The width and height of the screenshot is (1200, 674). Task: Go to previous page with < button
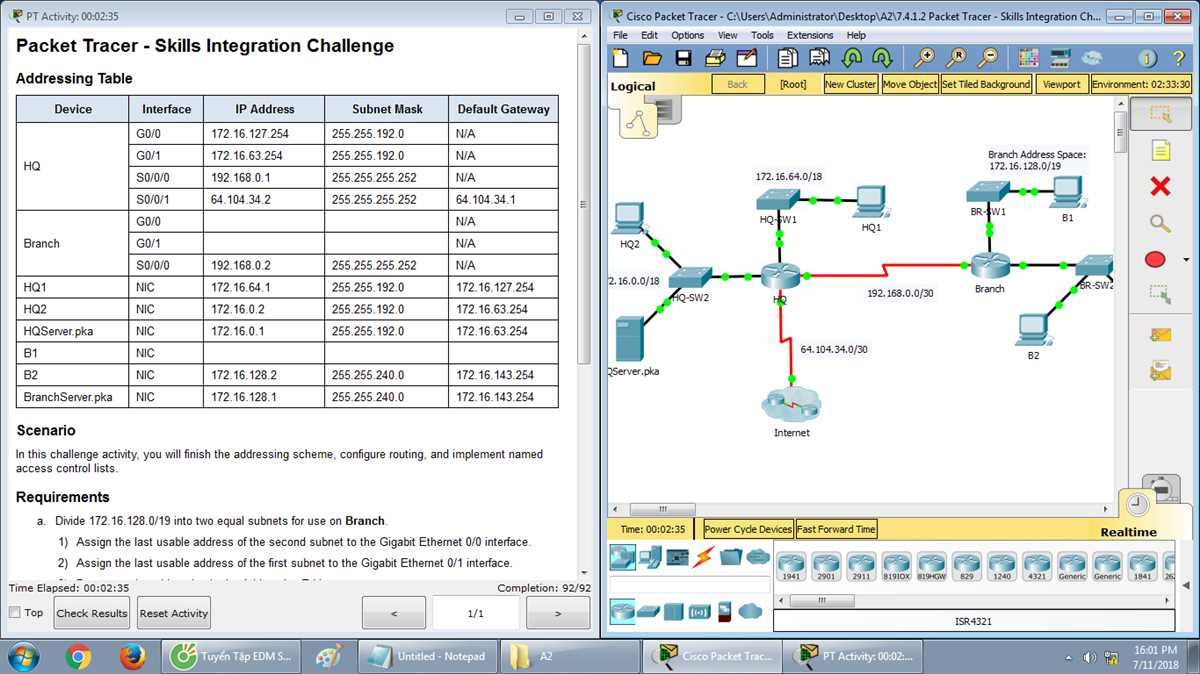[x=394, y=613]
